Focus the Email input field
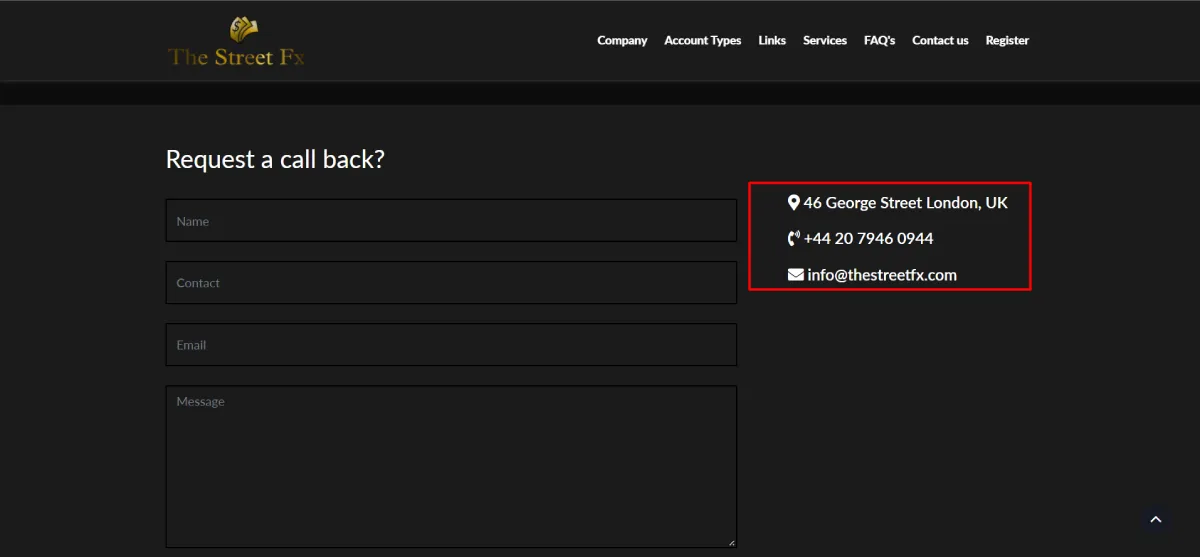The width and height of the screenshot is (1200, 557). click(451, 344)
